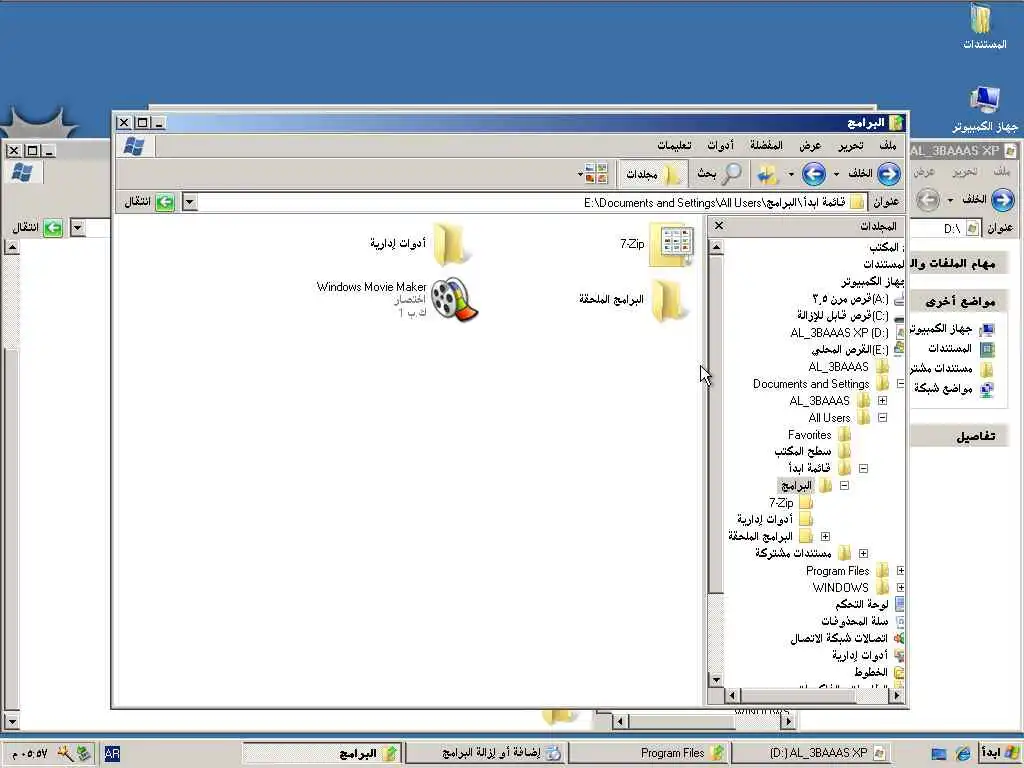The width and height of the screenshot is (1024, 768).
Task: Switch to (D:) AL_3BAAAS XP taskbar button
Action: (812, 753)
